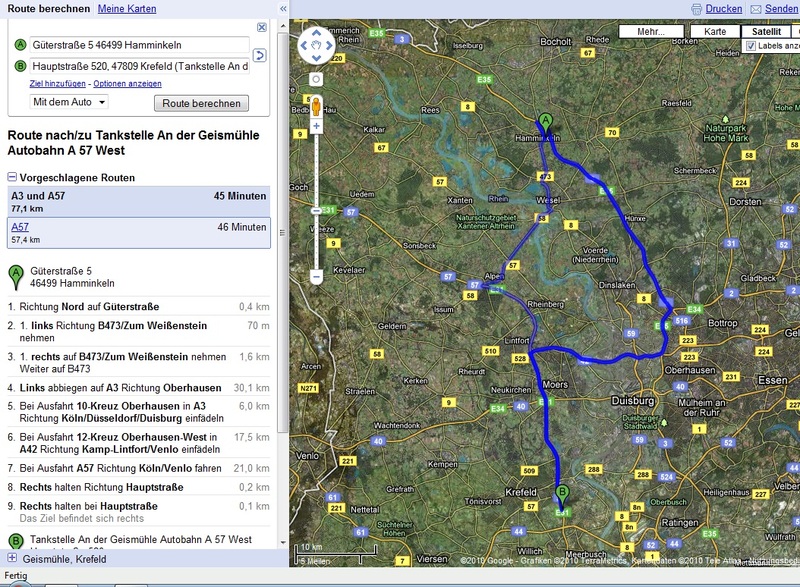Expand the Geismühle, Krefeld section
The width and height of the screenshot is (800, 587).
click(12, 558)
